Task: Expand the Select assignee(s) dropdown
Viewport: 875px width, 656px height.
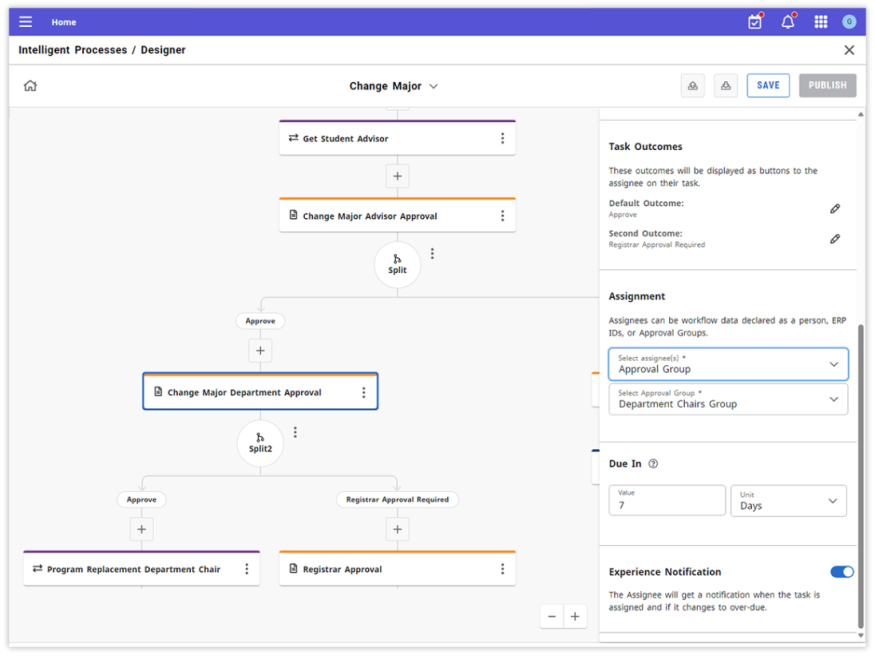Action: coord(728,364)
